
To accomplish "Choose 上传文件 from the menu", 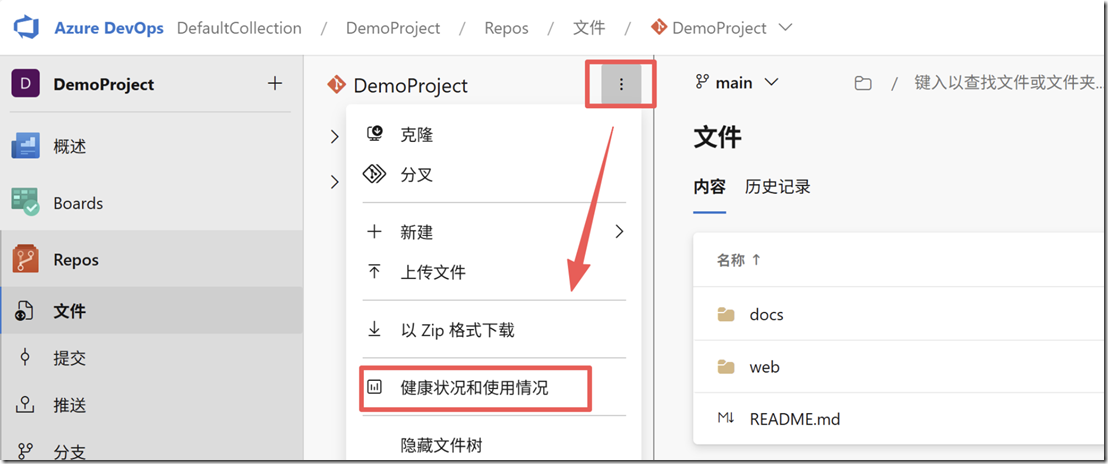I will 493,272.
